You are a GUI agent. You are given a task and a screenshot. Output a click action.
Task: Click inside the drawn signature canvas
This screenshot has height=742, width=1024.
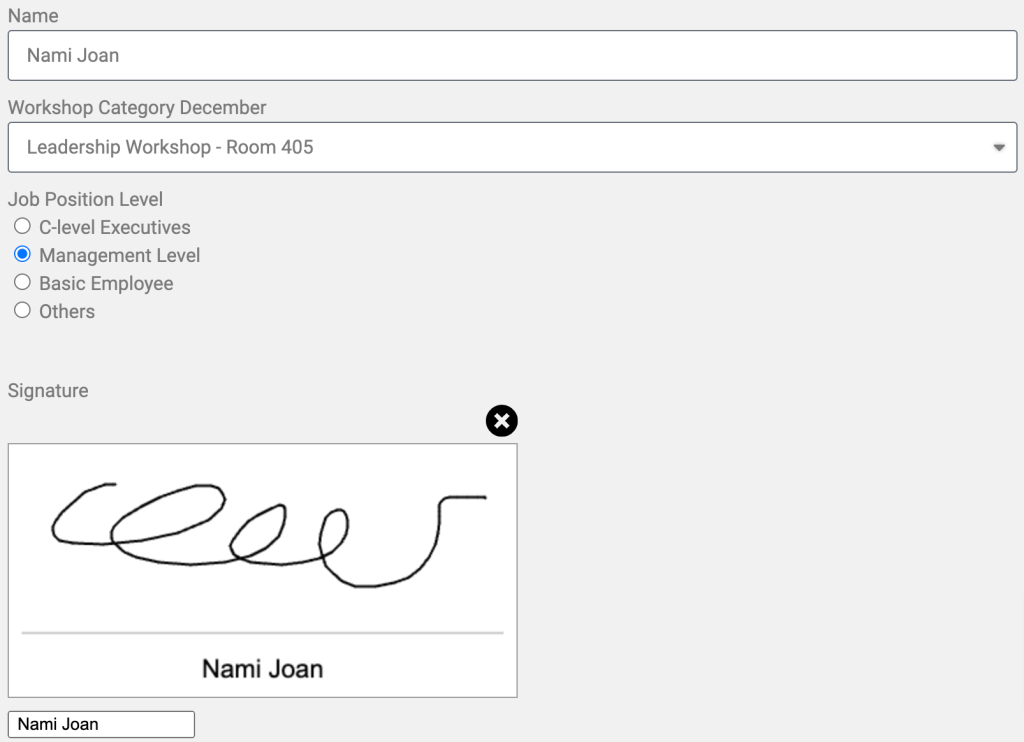click(263, 570)
